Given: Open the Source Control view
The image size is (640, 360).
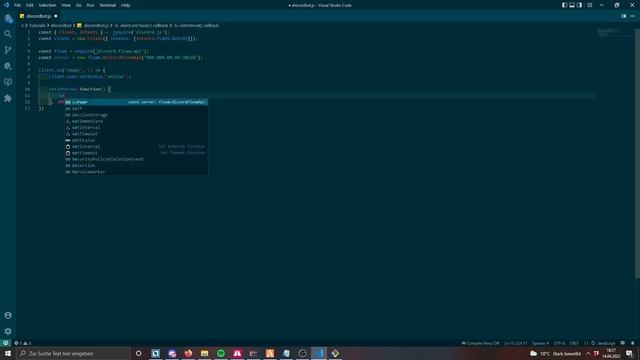Looking at the screenshot, I should tap(8, 50).
